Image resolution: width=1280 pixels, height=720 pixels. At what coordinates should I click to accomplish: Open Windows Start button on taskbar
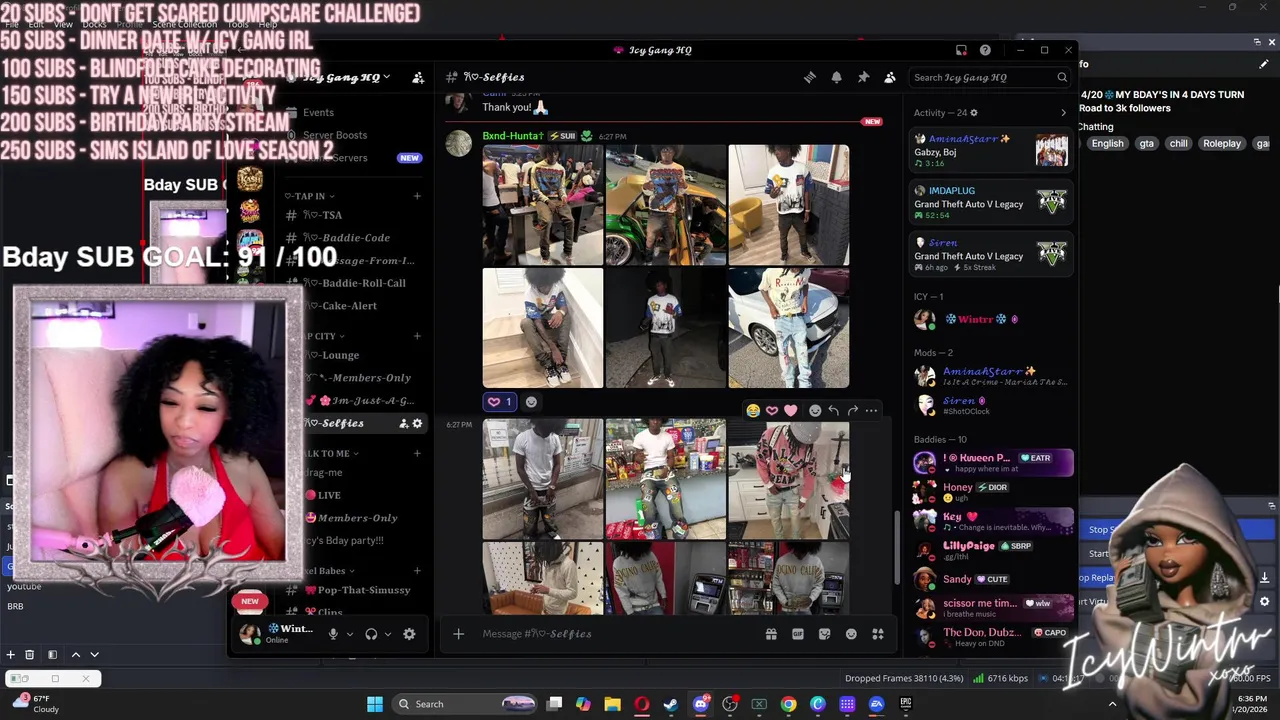[375, 704]
